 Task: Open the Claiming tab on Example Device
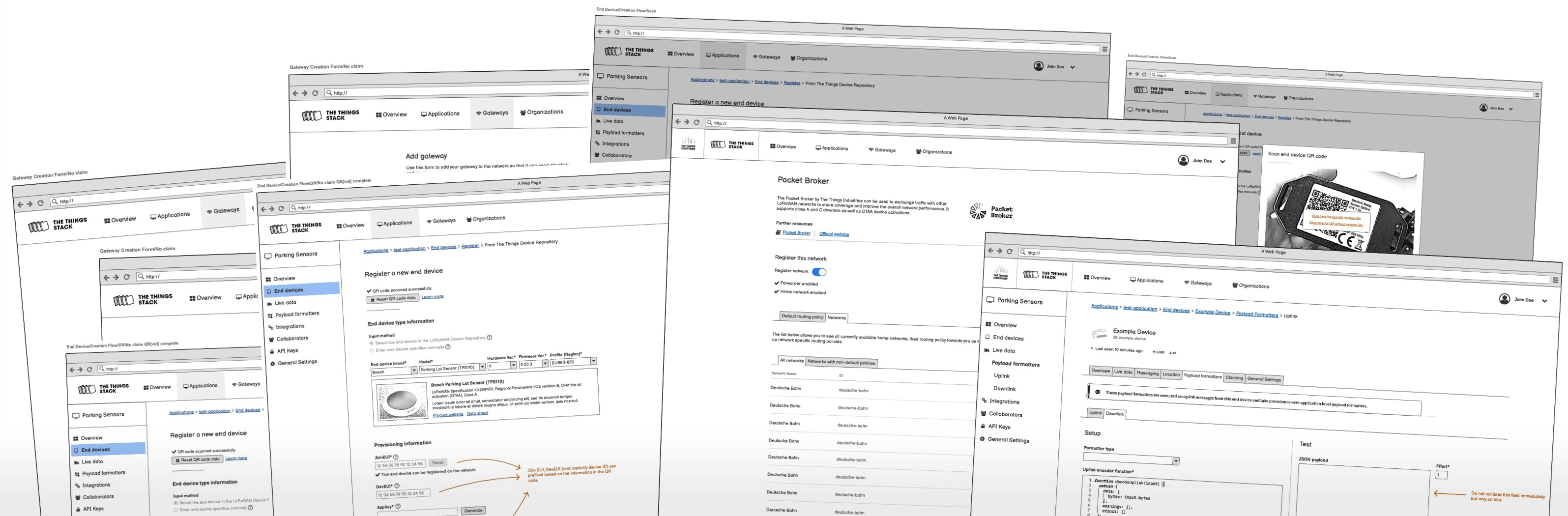point(1235,377)
